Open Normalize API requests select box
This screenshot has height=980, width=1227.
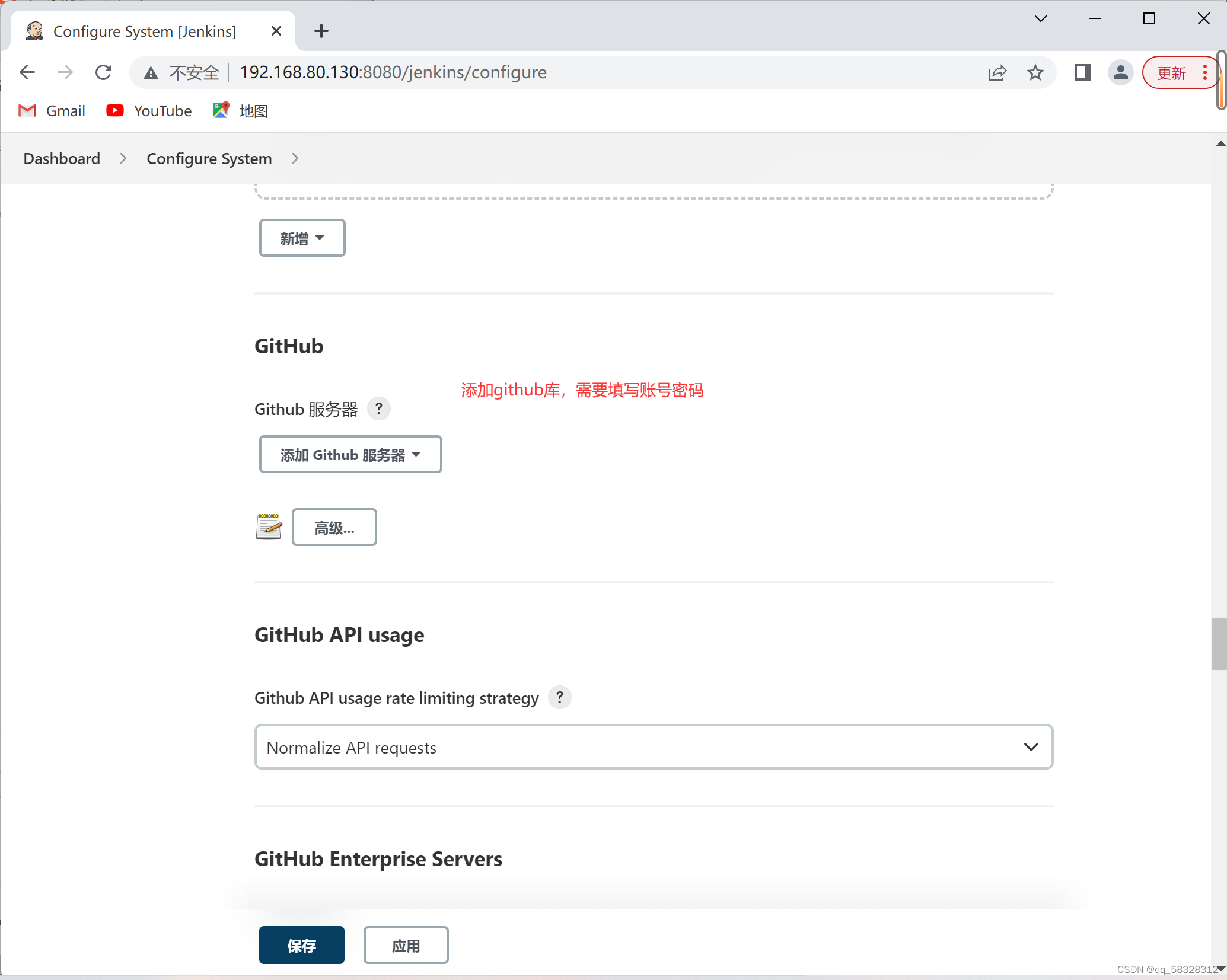tap(653, 747)
